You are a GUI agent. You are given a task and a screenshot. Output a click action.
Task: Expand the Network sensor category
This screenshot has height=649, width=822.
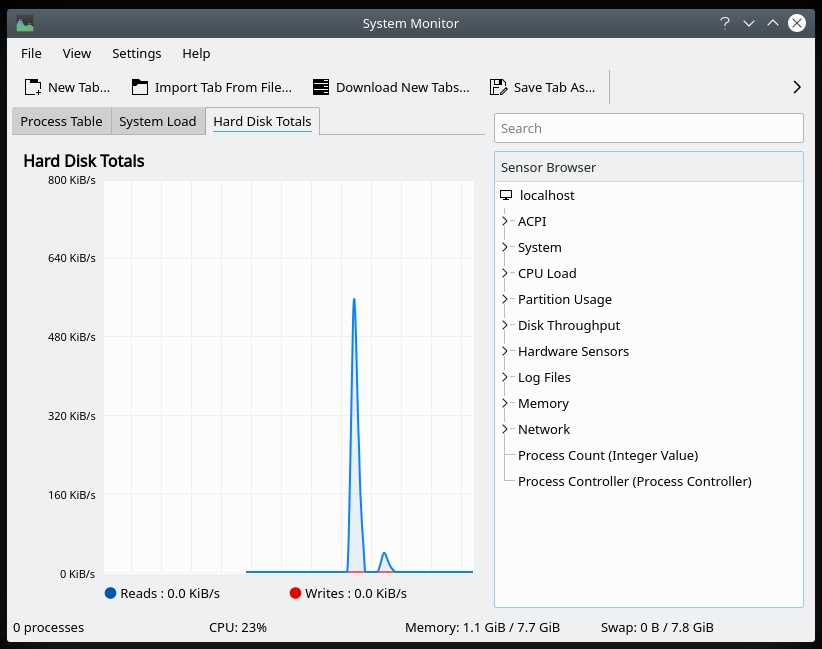506,429
